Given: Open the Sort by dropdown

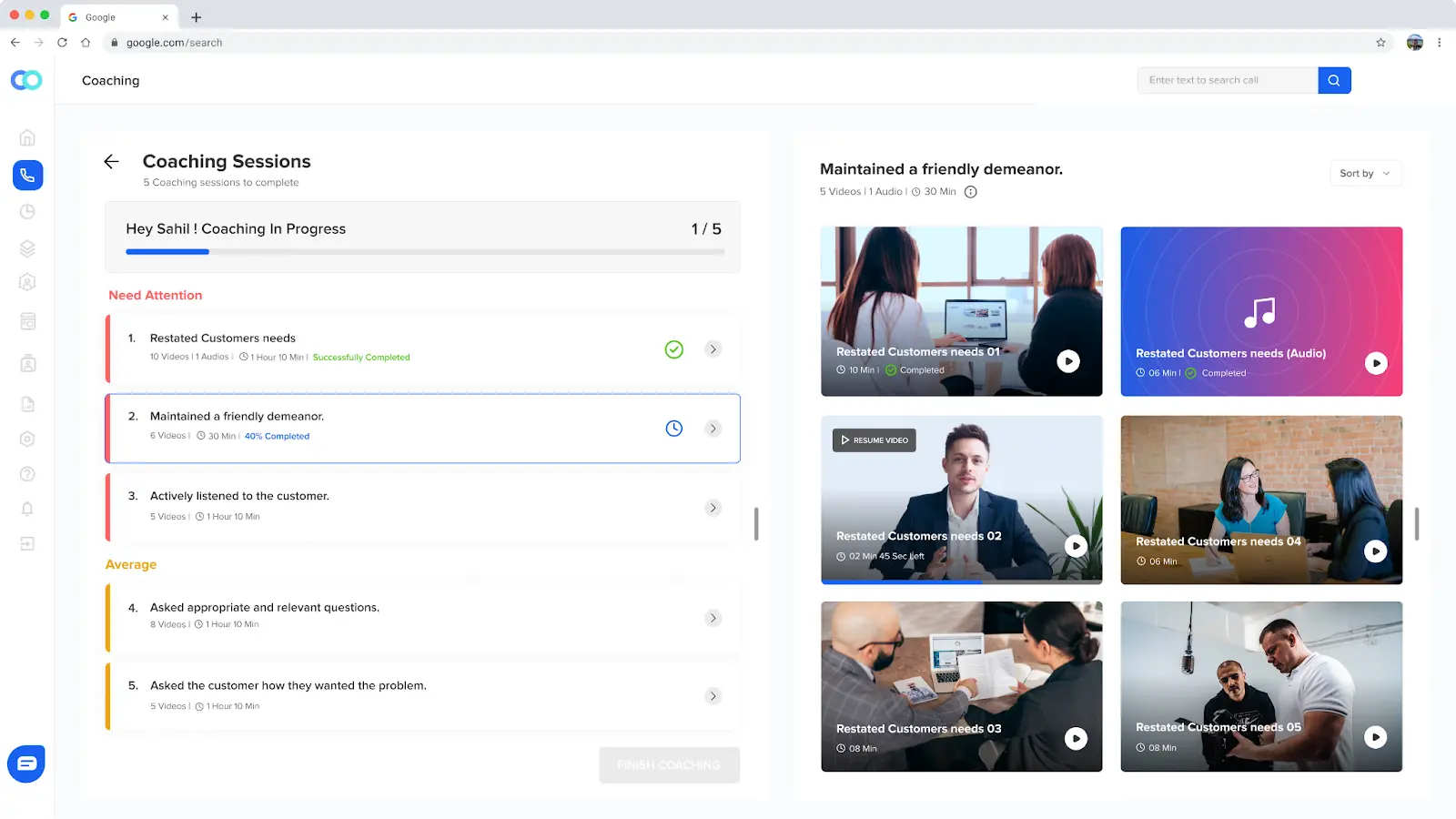Looking at the screenshot, I should point(1364,173).
